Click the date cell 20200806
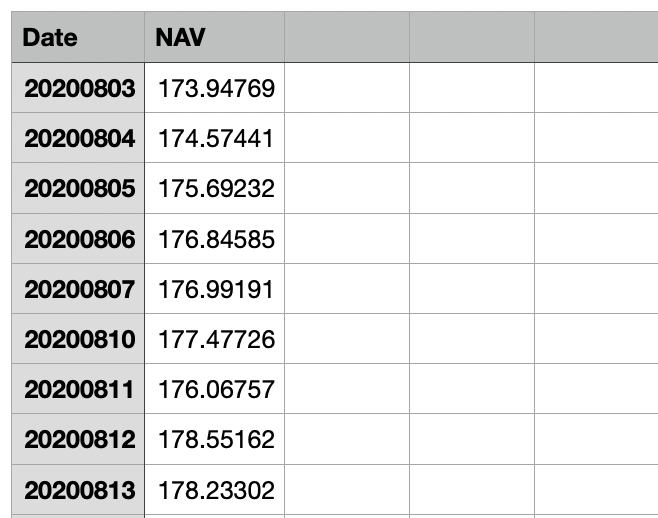The image size is (658, 518). (78, 238)
